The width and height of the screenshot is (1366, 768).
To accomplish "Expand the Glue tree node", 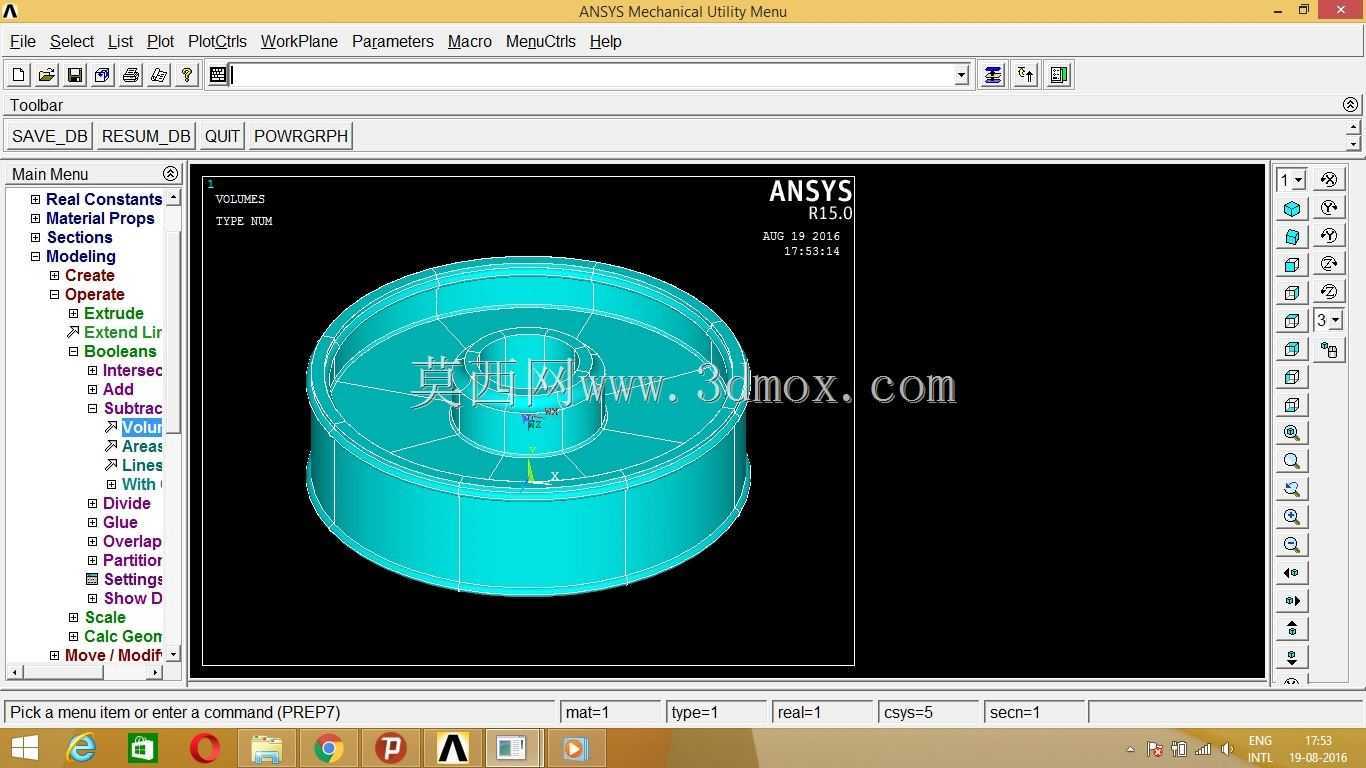I will click(92, 522).
